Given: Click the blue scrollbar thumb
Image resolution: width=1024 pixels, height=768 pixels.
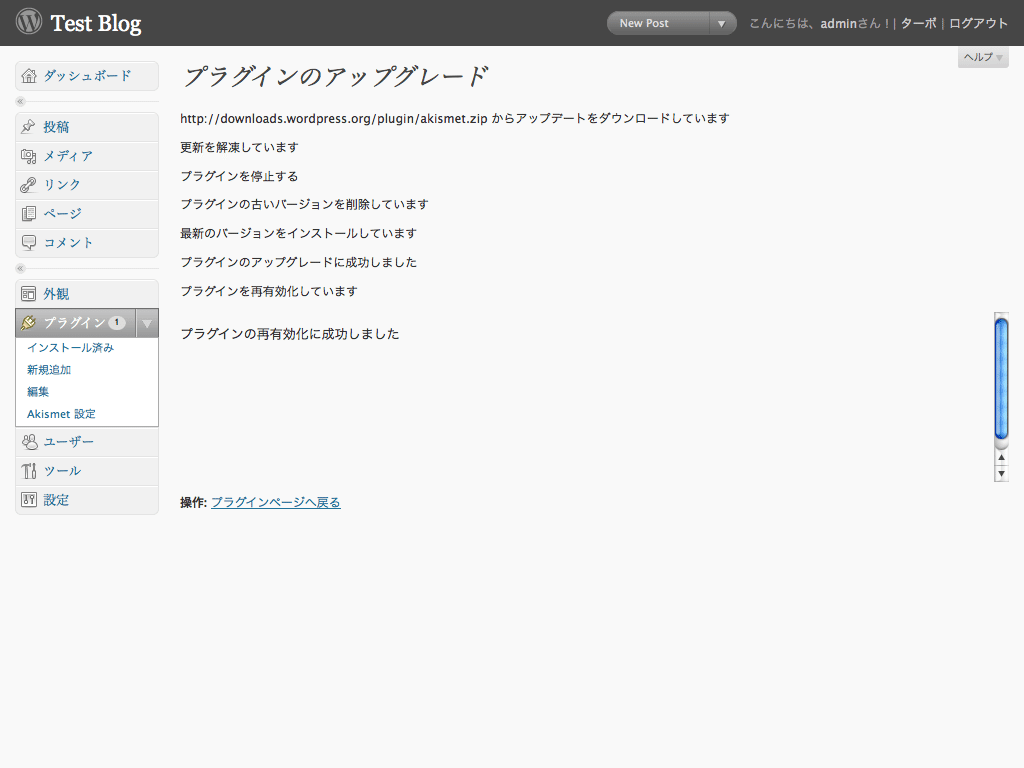Looking at the screenshot, I should [x=1001, y=379].
